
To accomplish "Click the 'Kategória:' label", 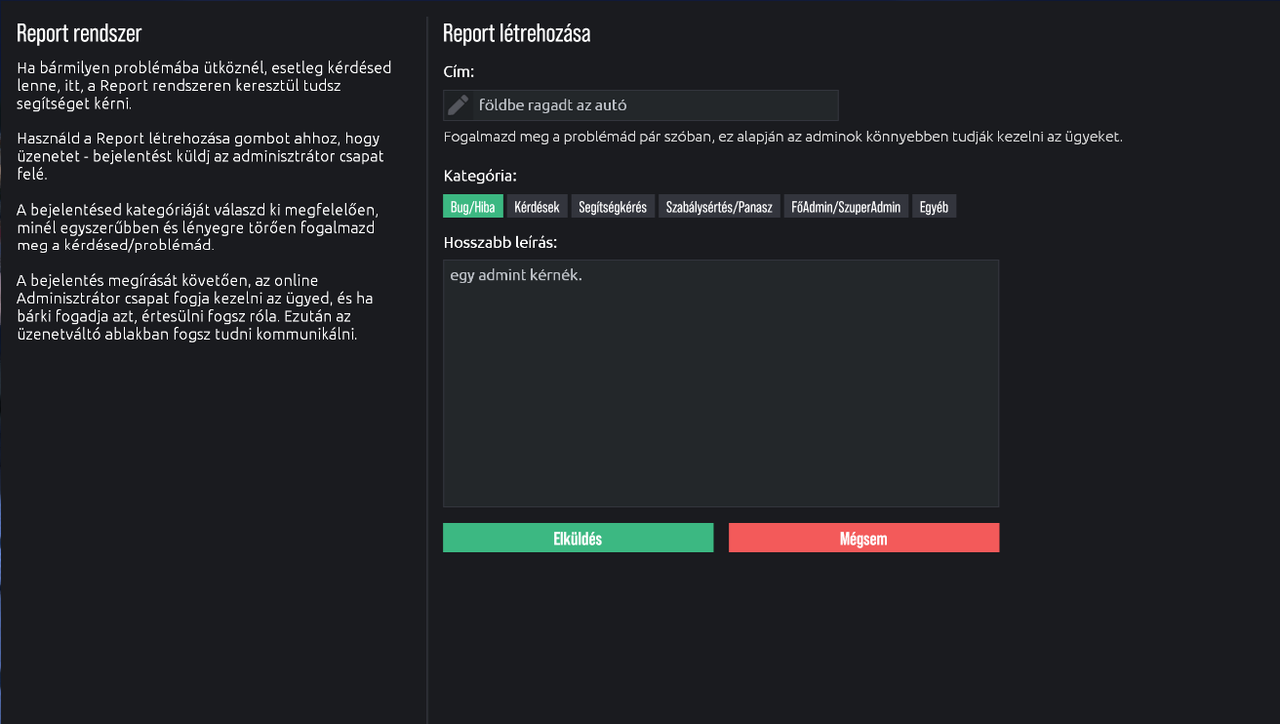I will pyautogui.click(x=480, y=176).
